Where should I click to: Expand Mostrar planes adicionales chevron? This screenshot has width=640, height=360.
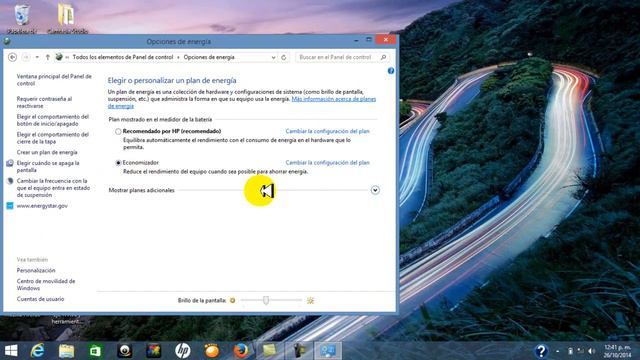click(x=375, y=190)
